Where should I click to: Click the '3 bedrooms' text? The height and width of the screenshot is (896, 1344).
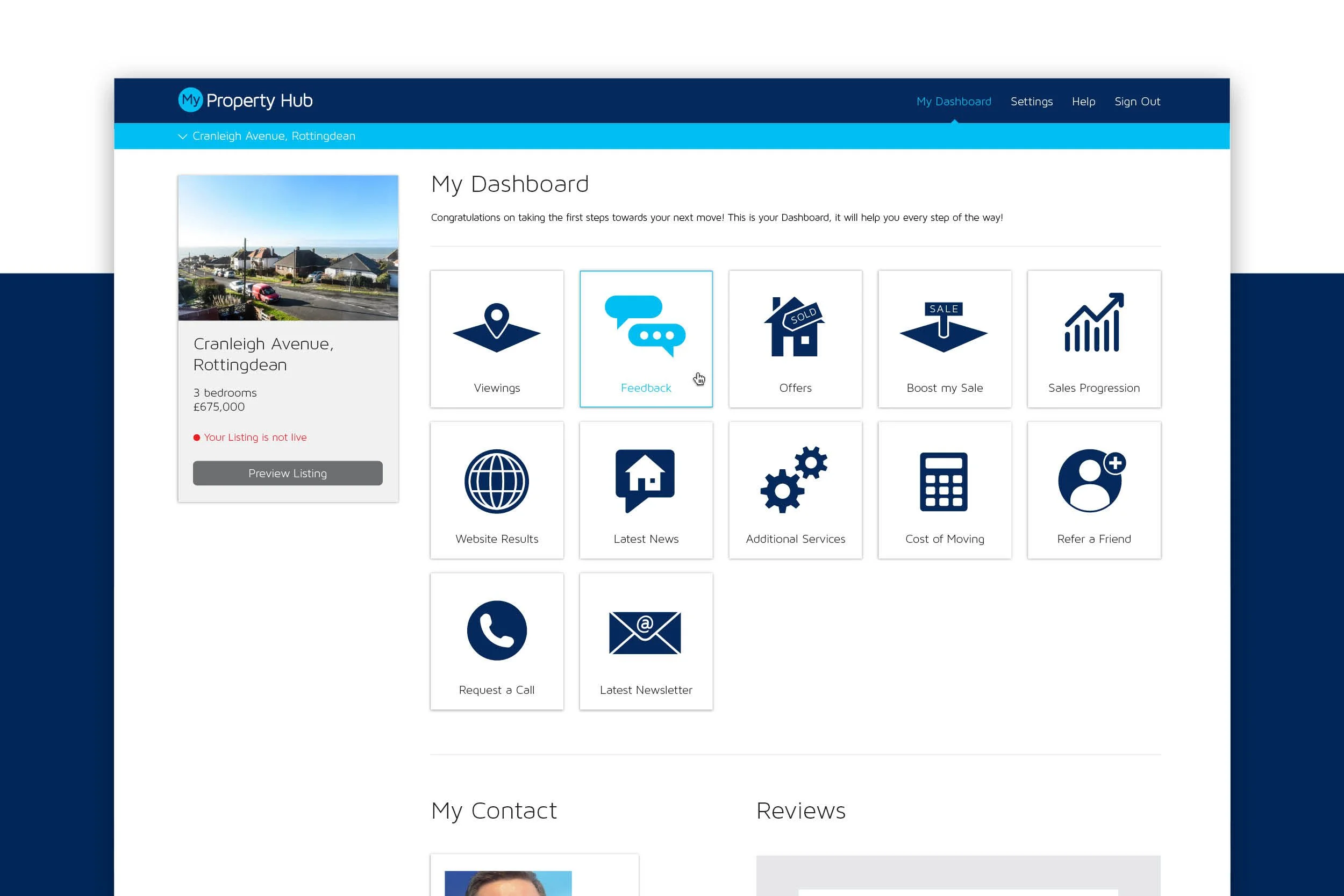(225, 392)
